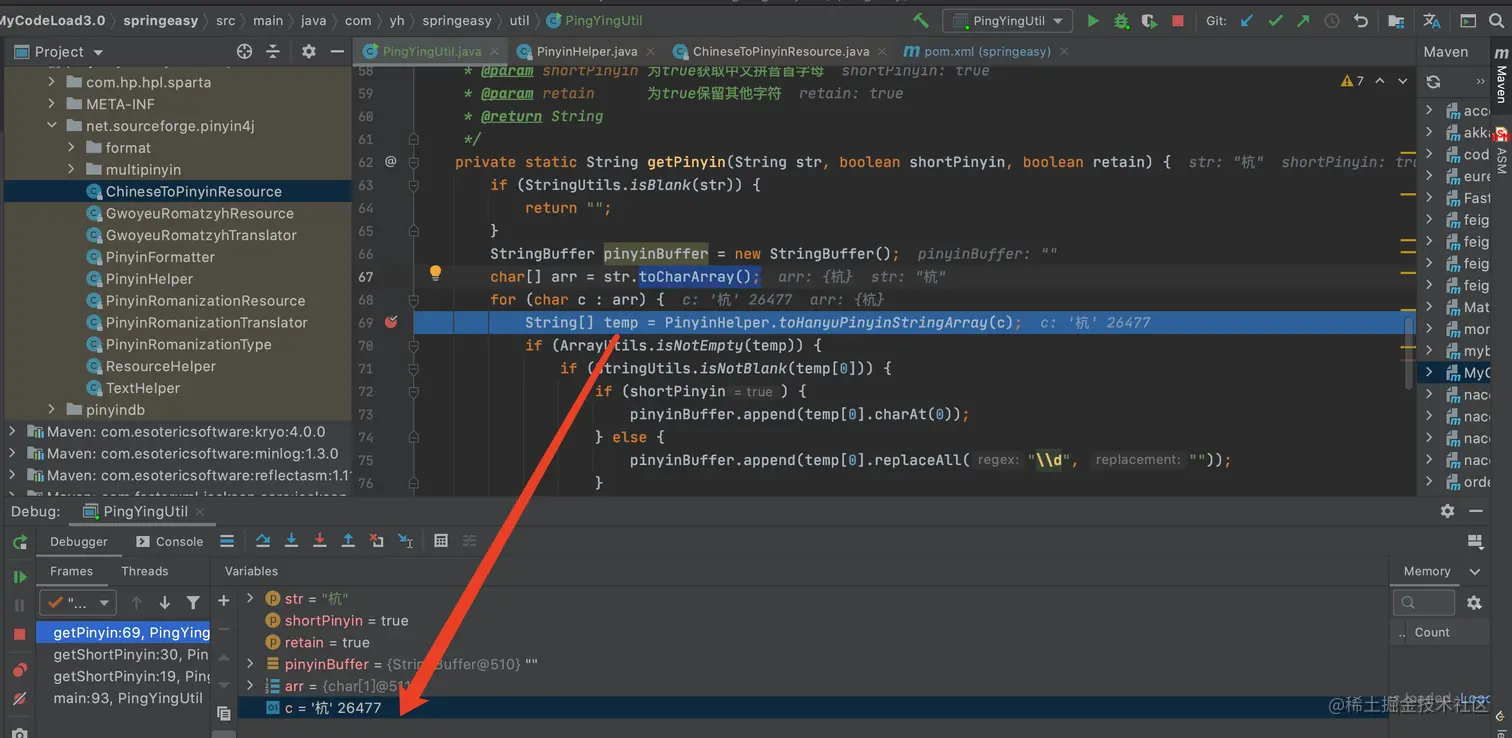1512x738 pixels.
Task: Click Git push arrow icon
Action: click(1303, 21)
